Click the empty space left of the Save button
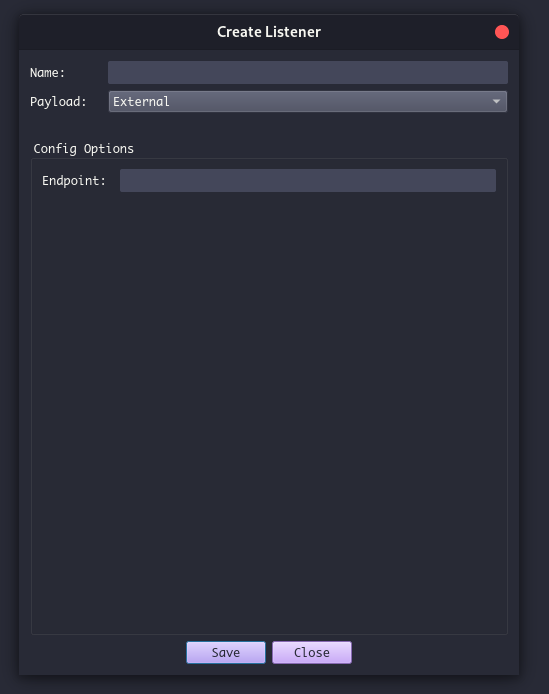Viewport: 549px width, 694px height. tap(106, 652)
